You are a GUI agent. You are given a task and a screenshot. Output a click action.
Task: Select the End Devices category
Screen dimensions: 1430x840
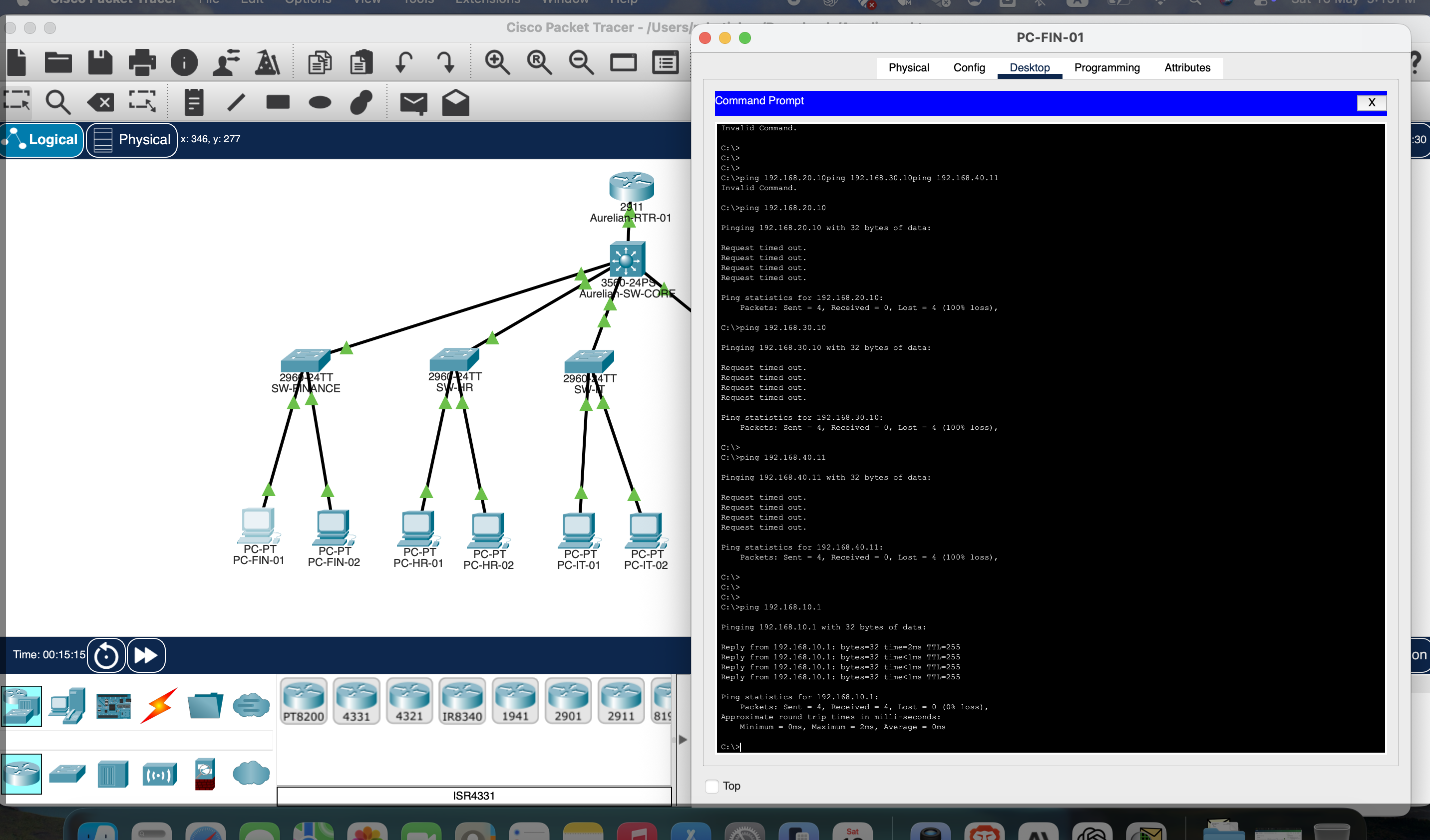67,706
